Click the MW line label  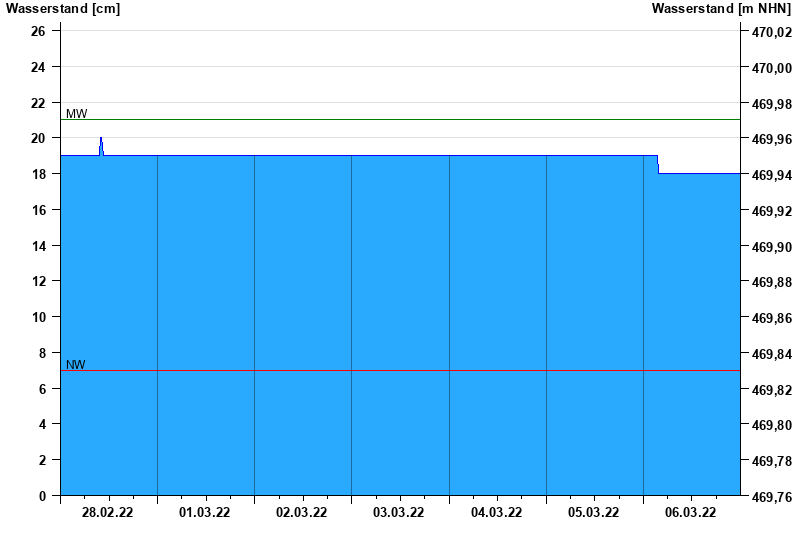click(77, 114)
